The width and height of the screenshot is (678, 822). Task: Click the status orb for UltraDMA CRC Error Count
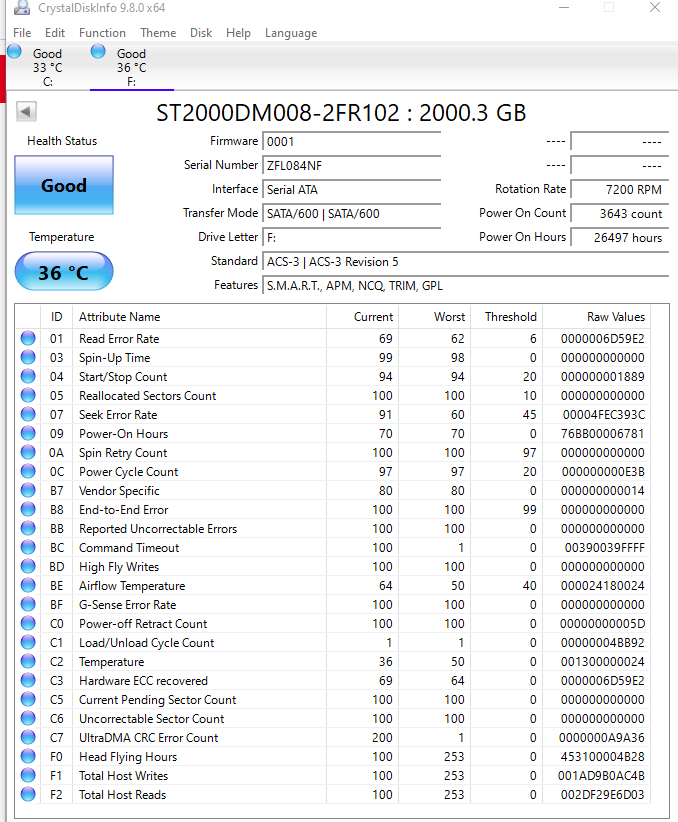click(28, 737)
